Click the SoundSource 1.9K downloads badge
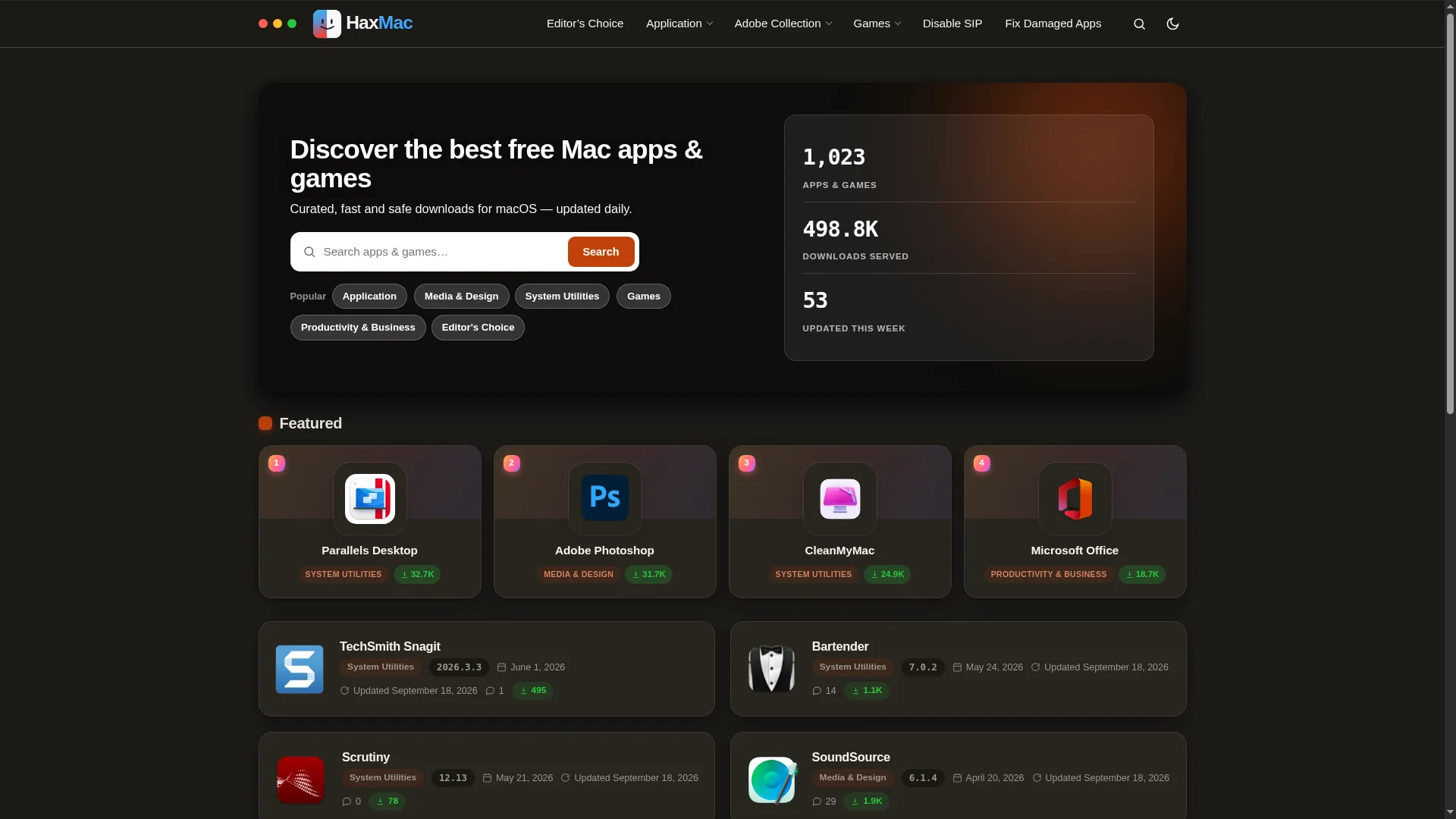This screenshot has width=1456, height=819. [x=866, y=802]
